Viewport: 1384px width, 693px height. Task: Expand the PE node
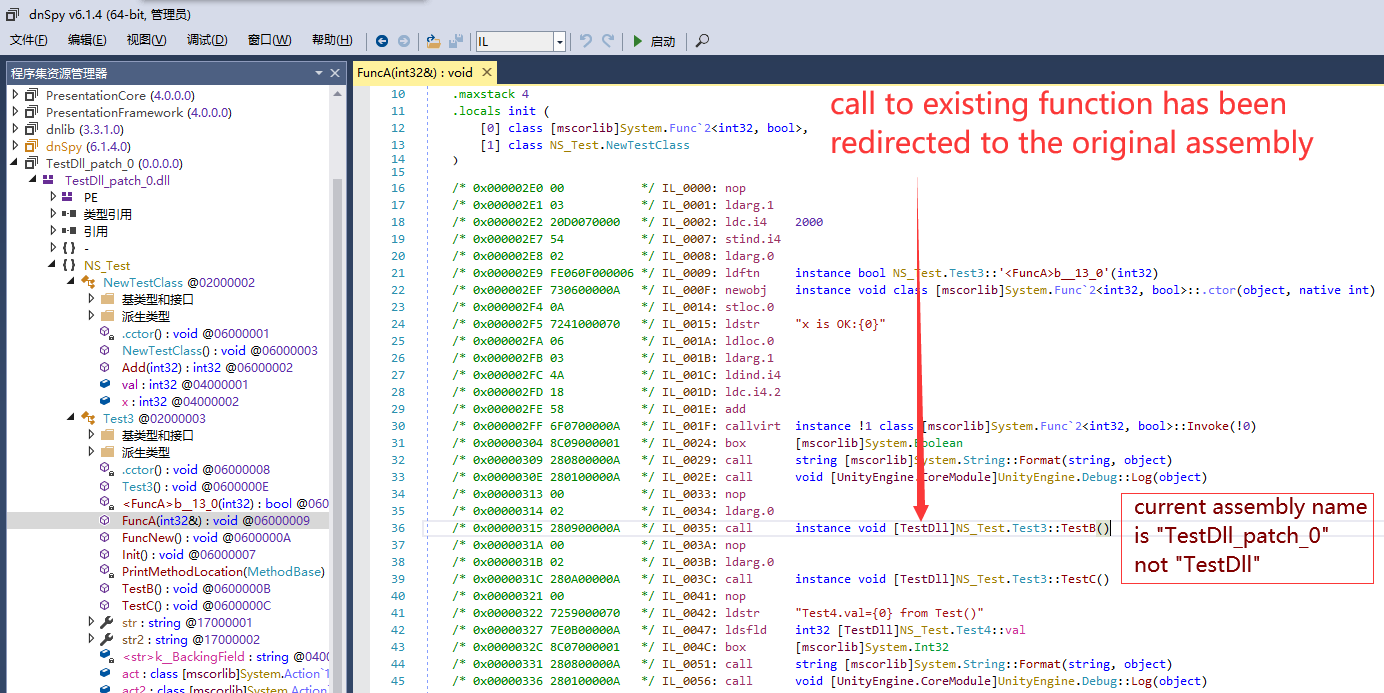[x=53, y=197]
